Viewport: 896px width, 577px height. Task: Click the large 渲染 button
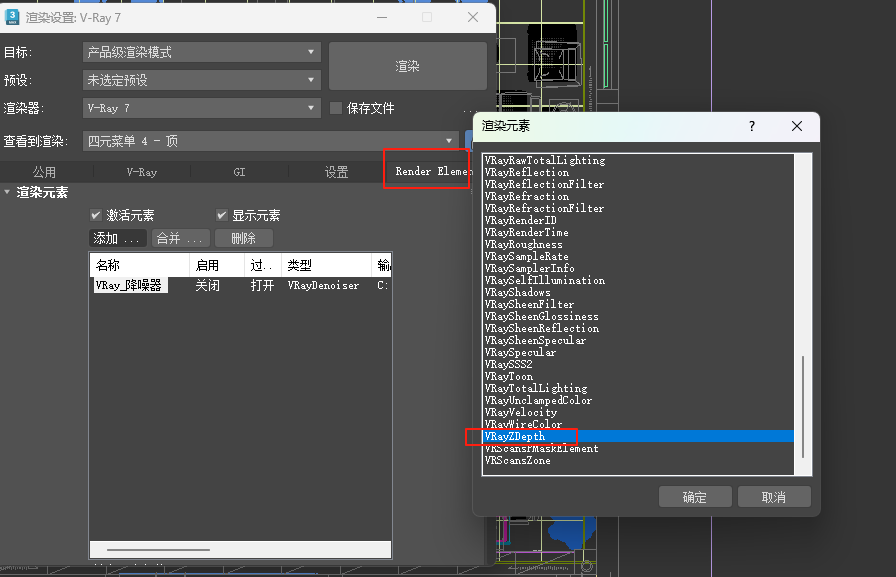[x=407, y=66]
